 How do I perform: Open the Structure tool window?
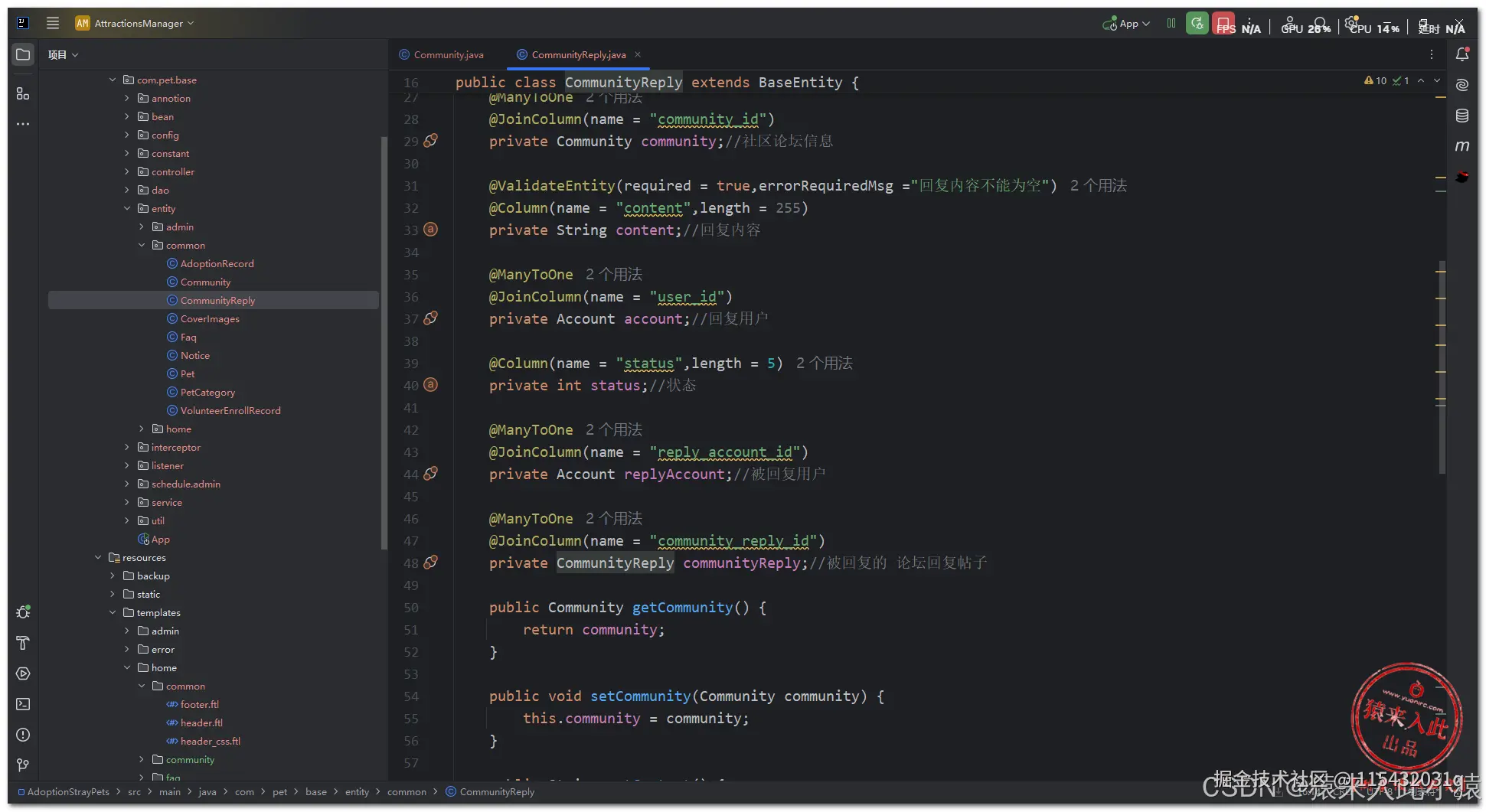pyautogui.click(x=23, y=93)
